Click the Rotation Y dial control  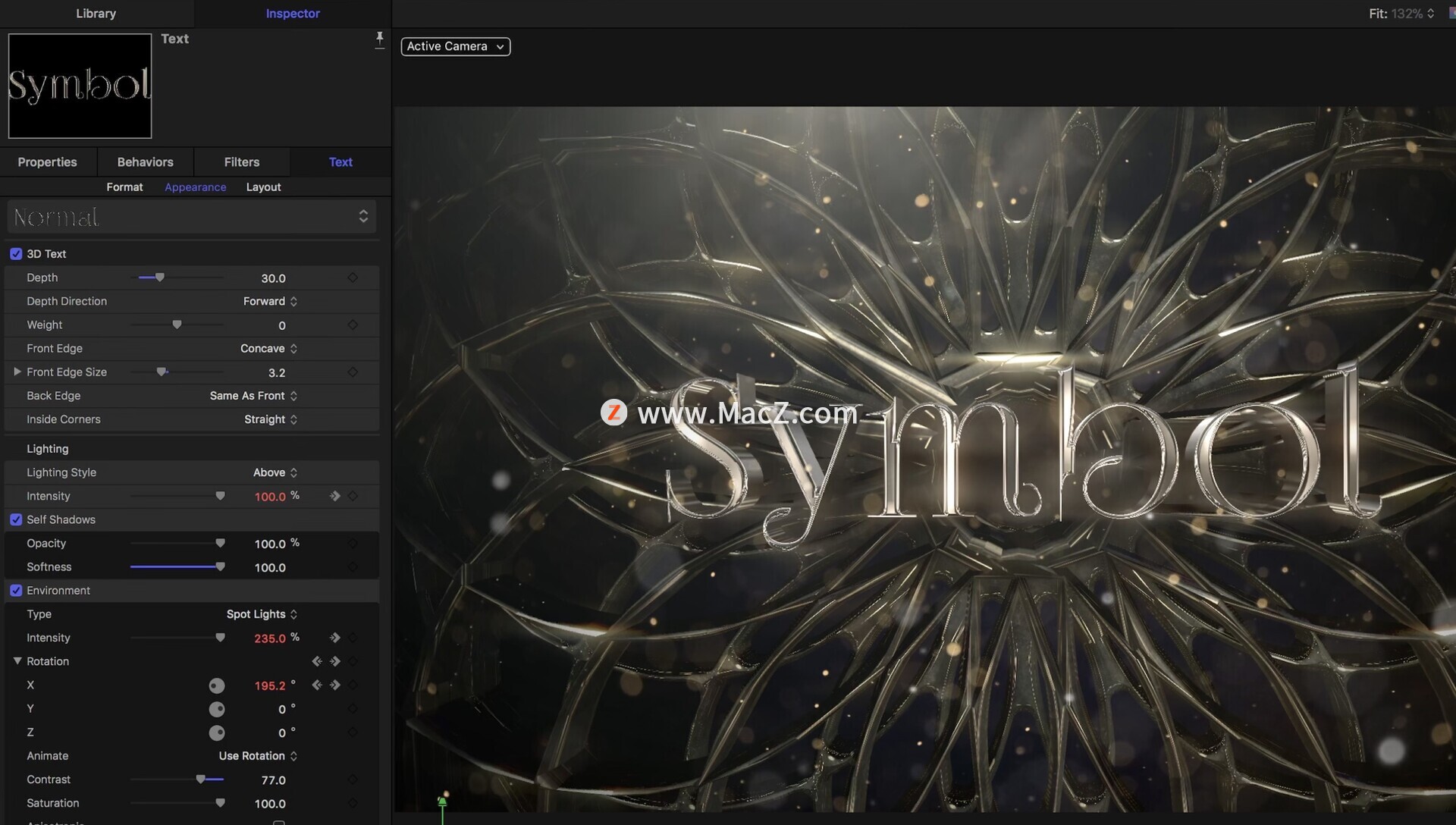point(217,709)
